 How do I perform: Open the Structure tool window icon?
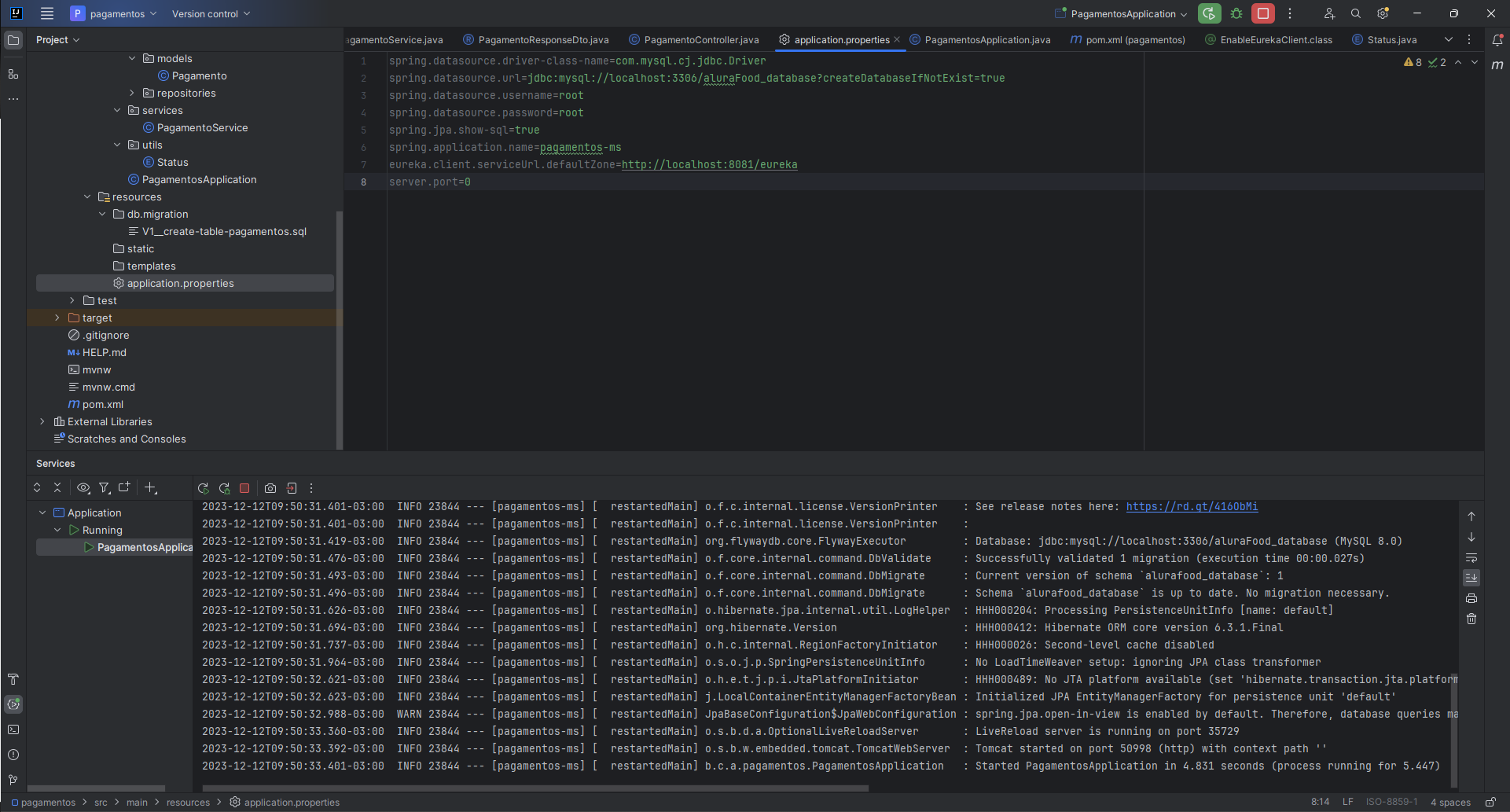point(13,74)
